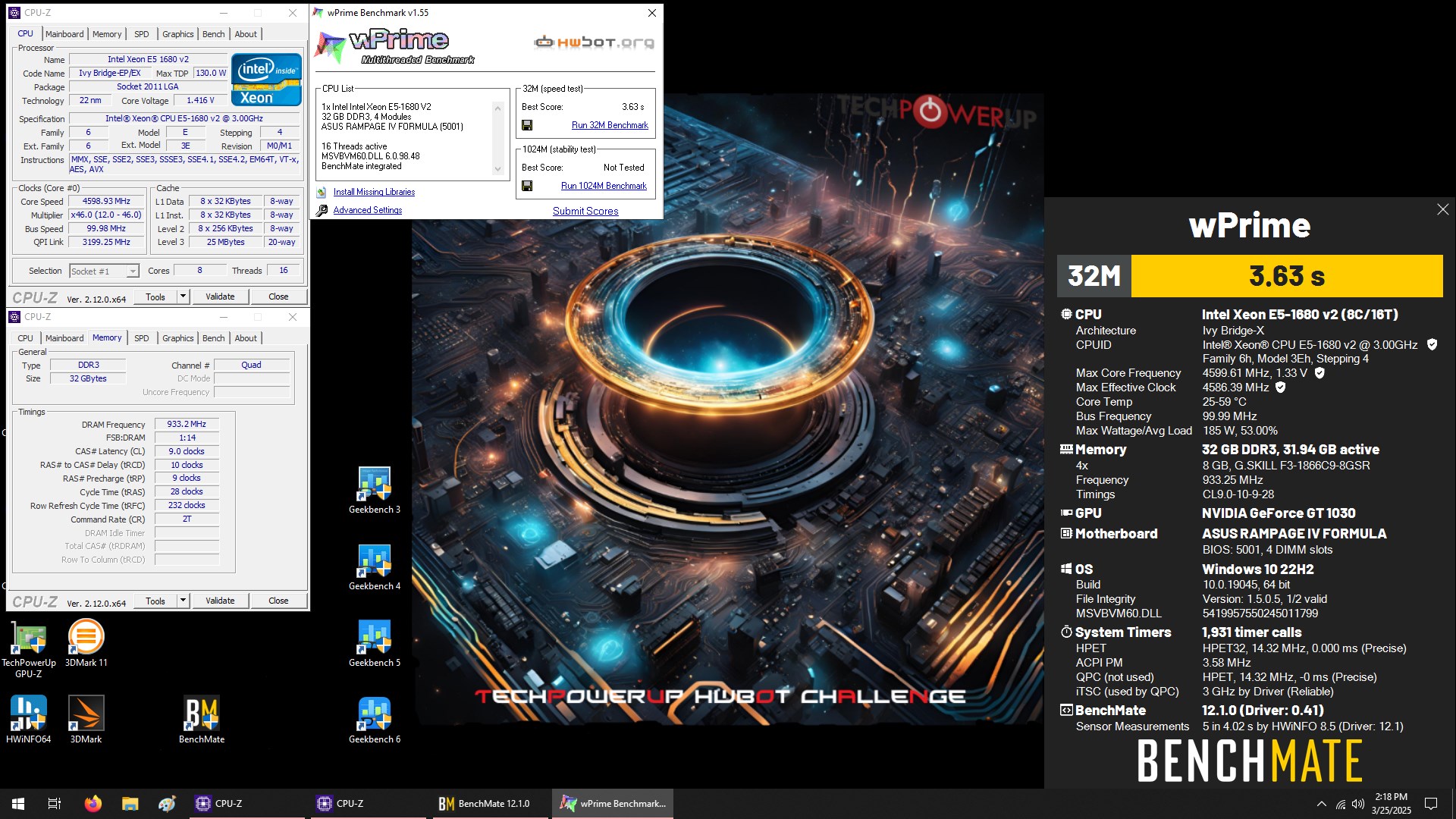The image size is (1456, 819).
Task: Click the Intel Xeon logo in CPU-Z
Action: click(x=266, y=80)
